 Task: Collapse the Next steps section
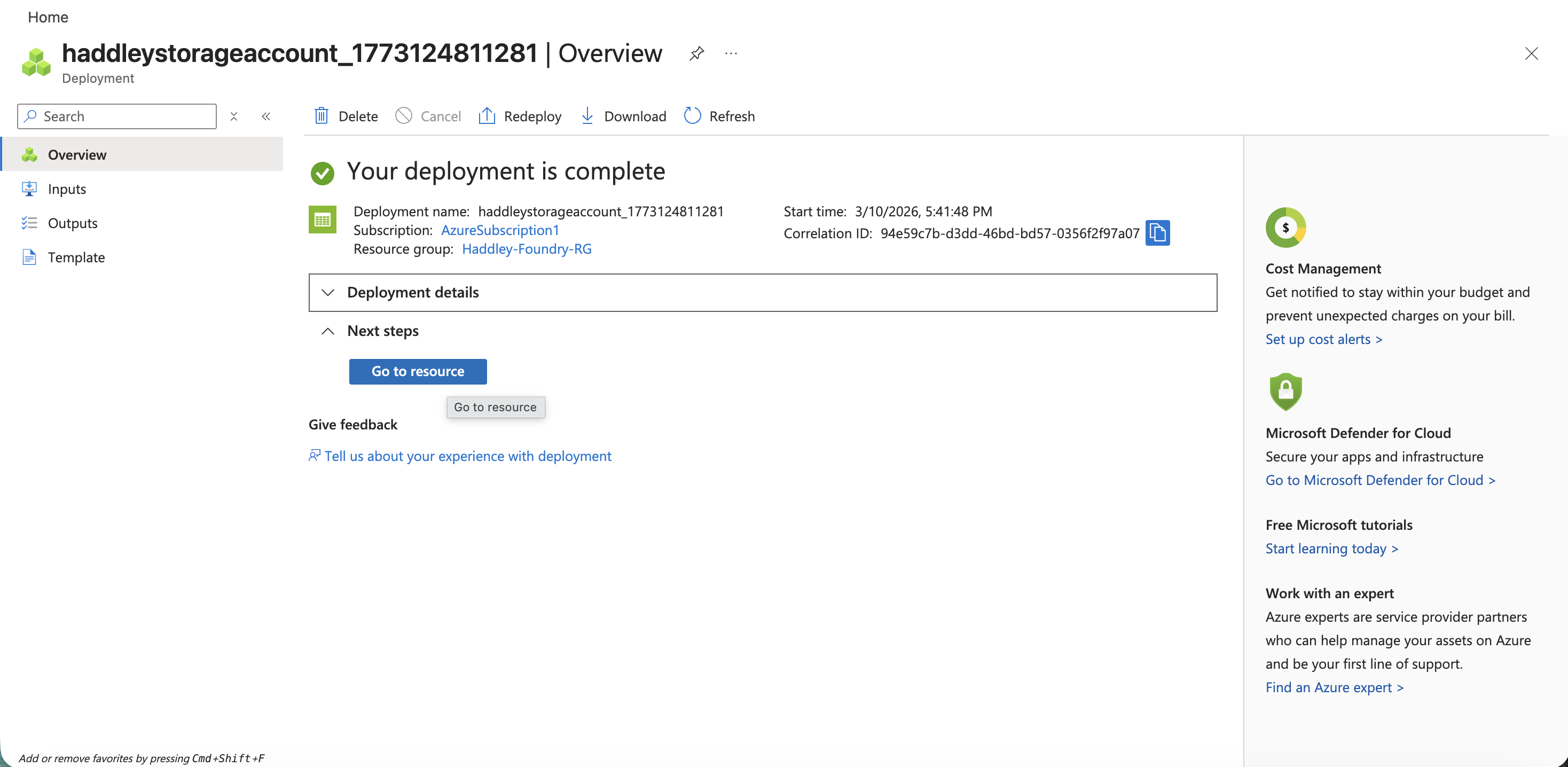tap(328, 331)
